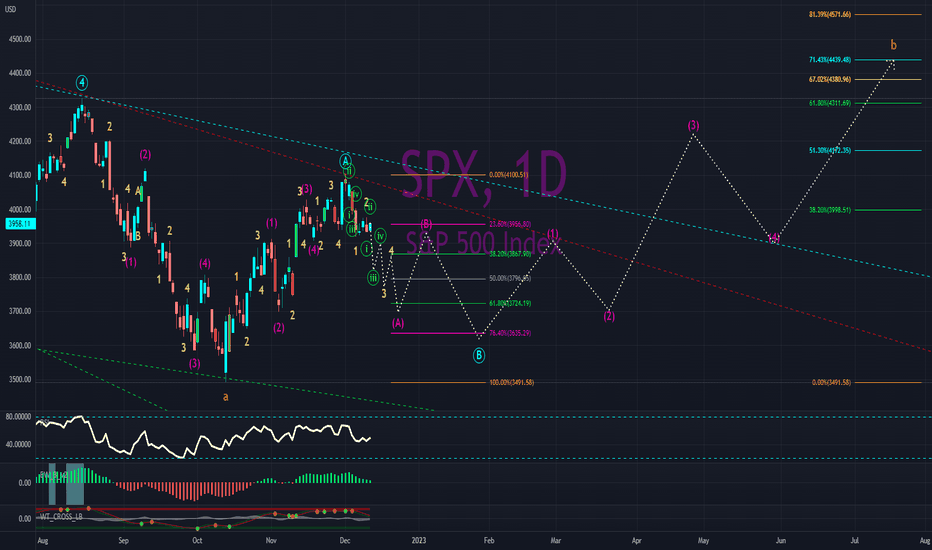Select the 50.00% gray Fibonacci label
The height and width of the screenshot is (550, 932).
(510, 278)
